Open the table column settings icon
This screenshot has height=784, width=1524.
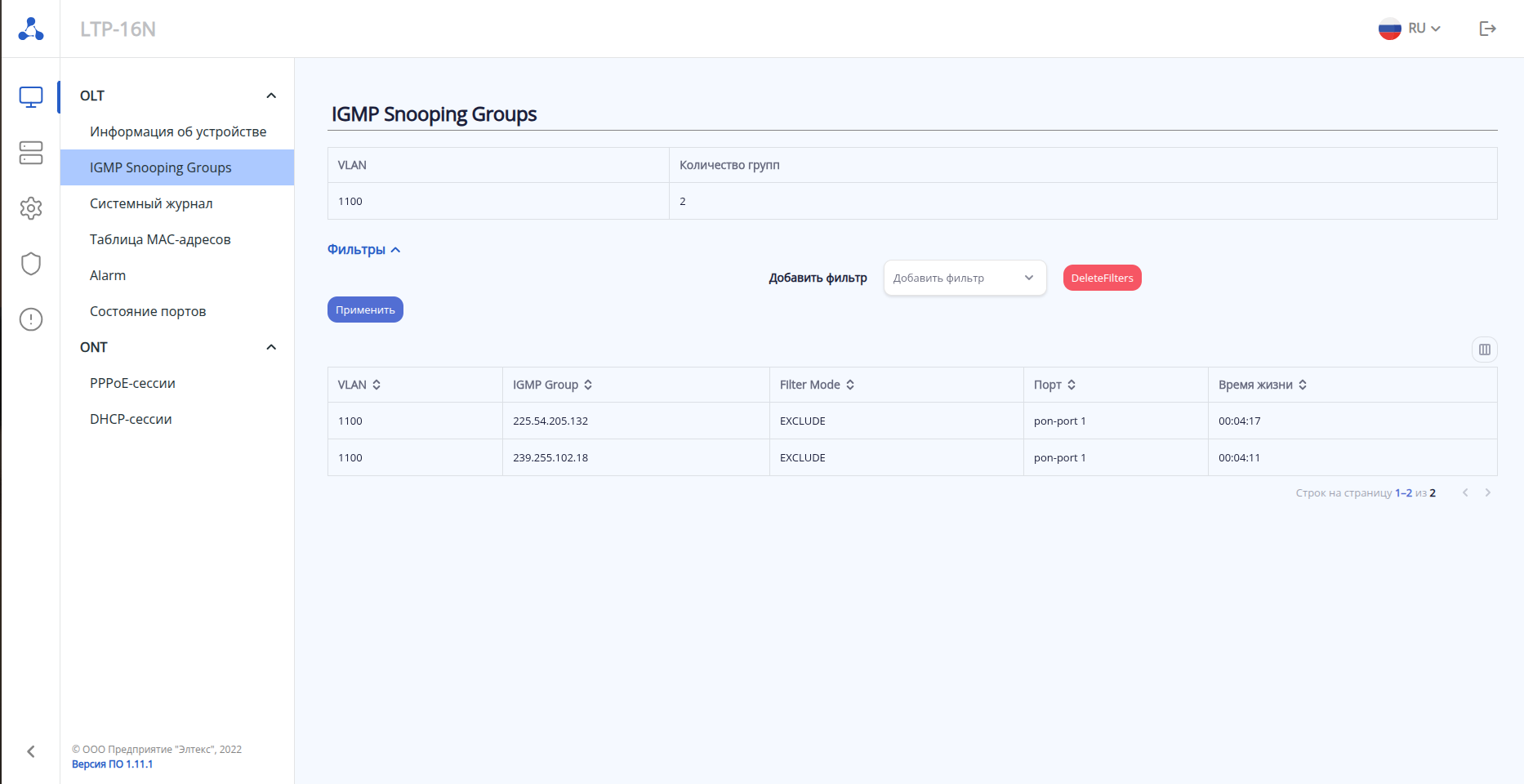(x=1484, y=350)
